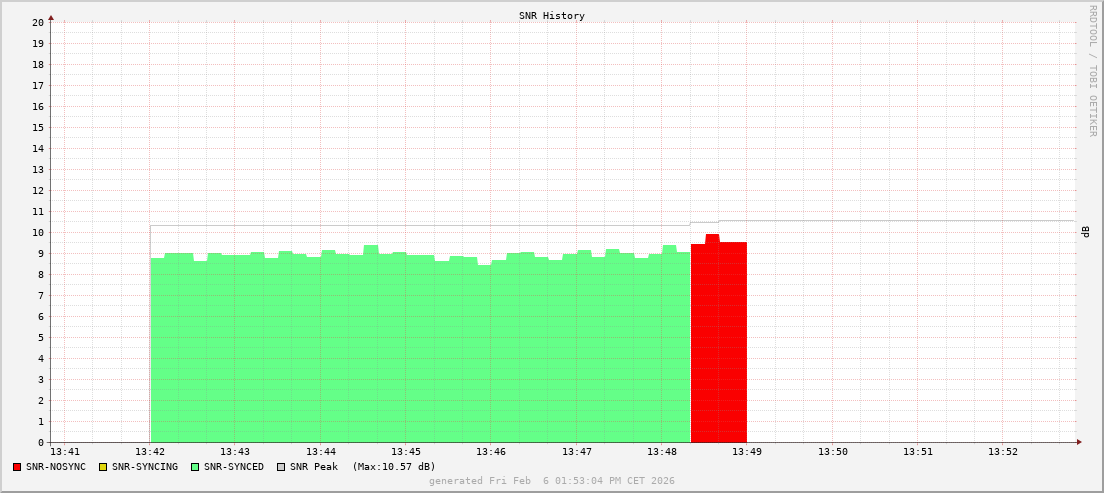Click the dB unit label on right side
Screen dimensions: 1104x493
pyautogui.click(x=1085, y=232)
